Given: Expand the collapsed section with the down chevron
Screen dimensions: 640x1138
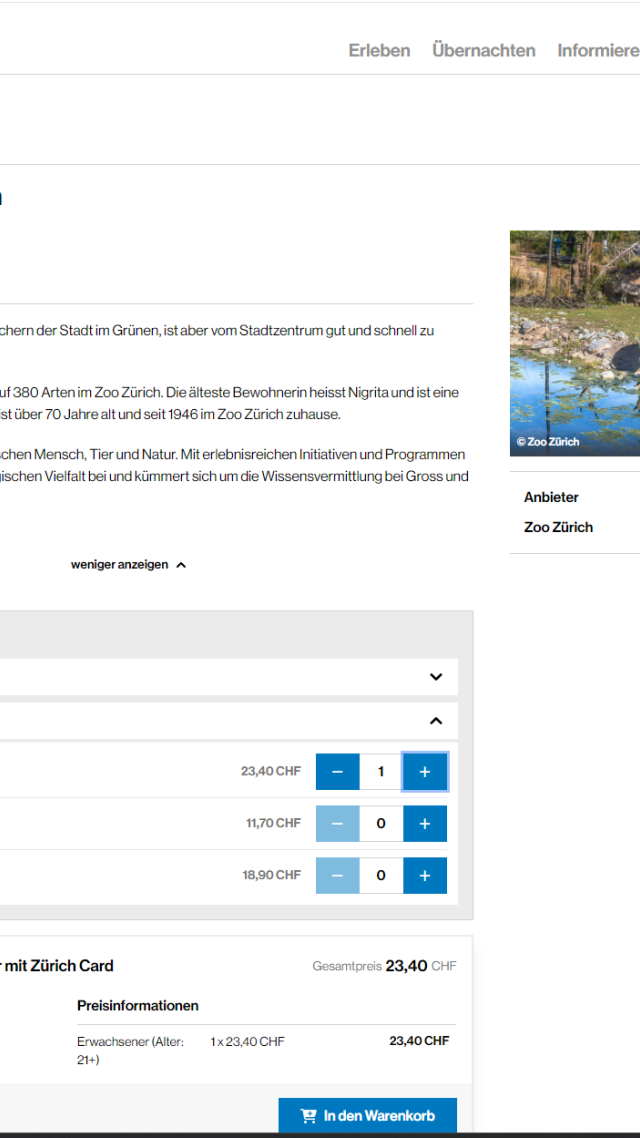Looking at the screenshot, I should 435,677.
